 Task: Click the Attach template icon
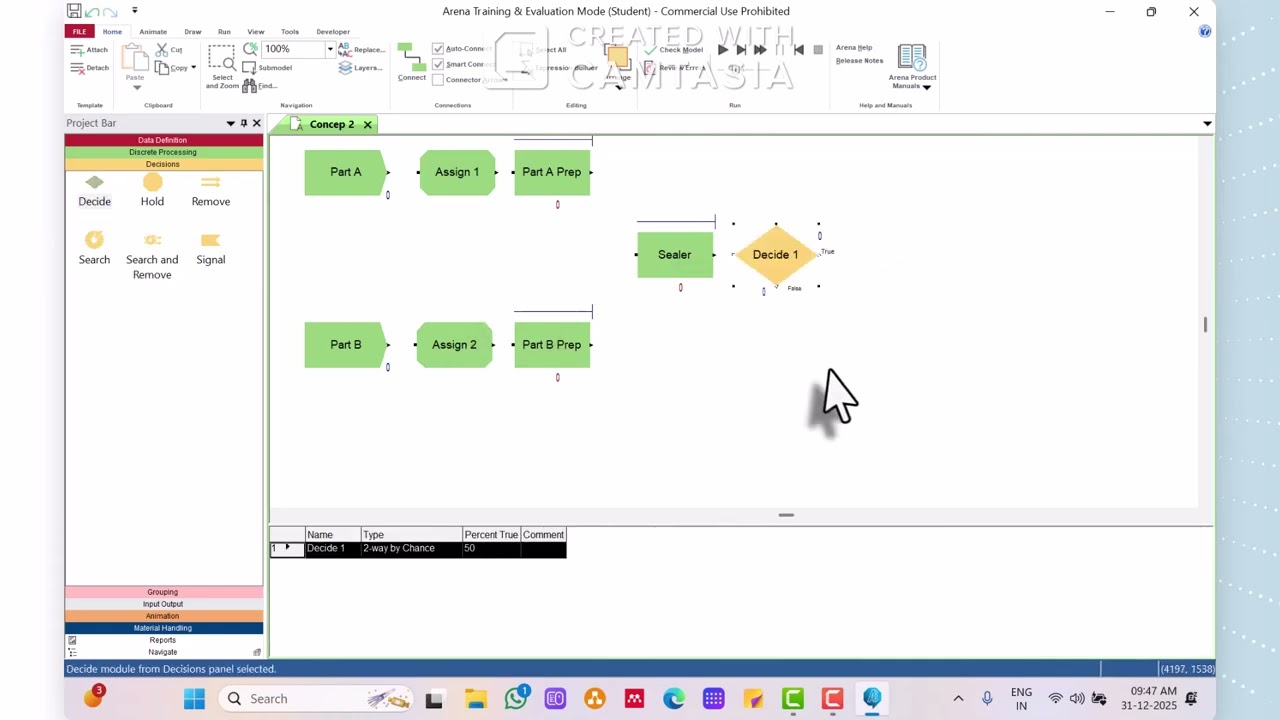[77, 50]
